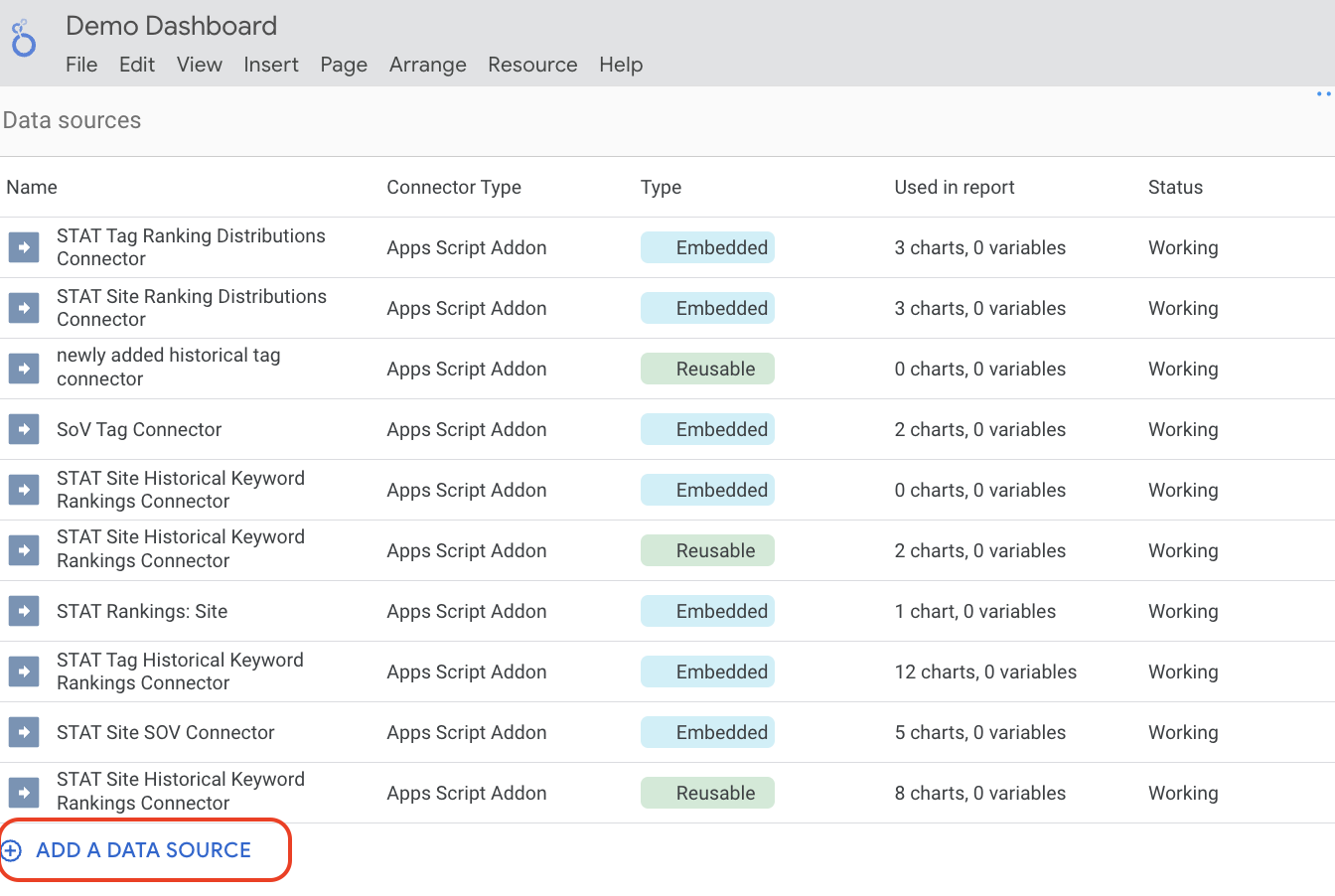
Task: Click the Name column header
Action: coord(32,187)
